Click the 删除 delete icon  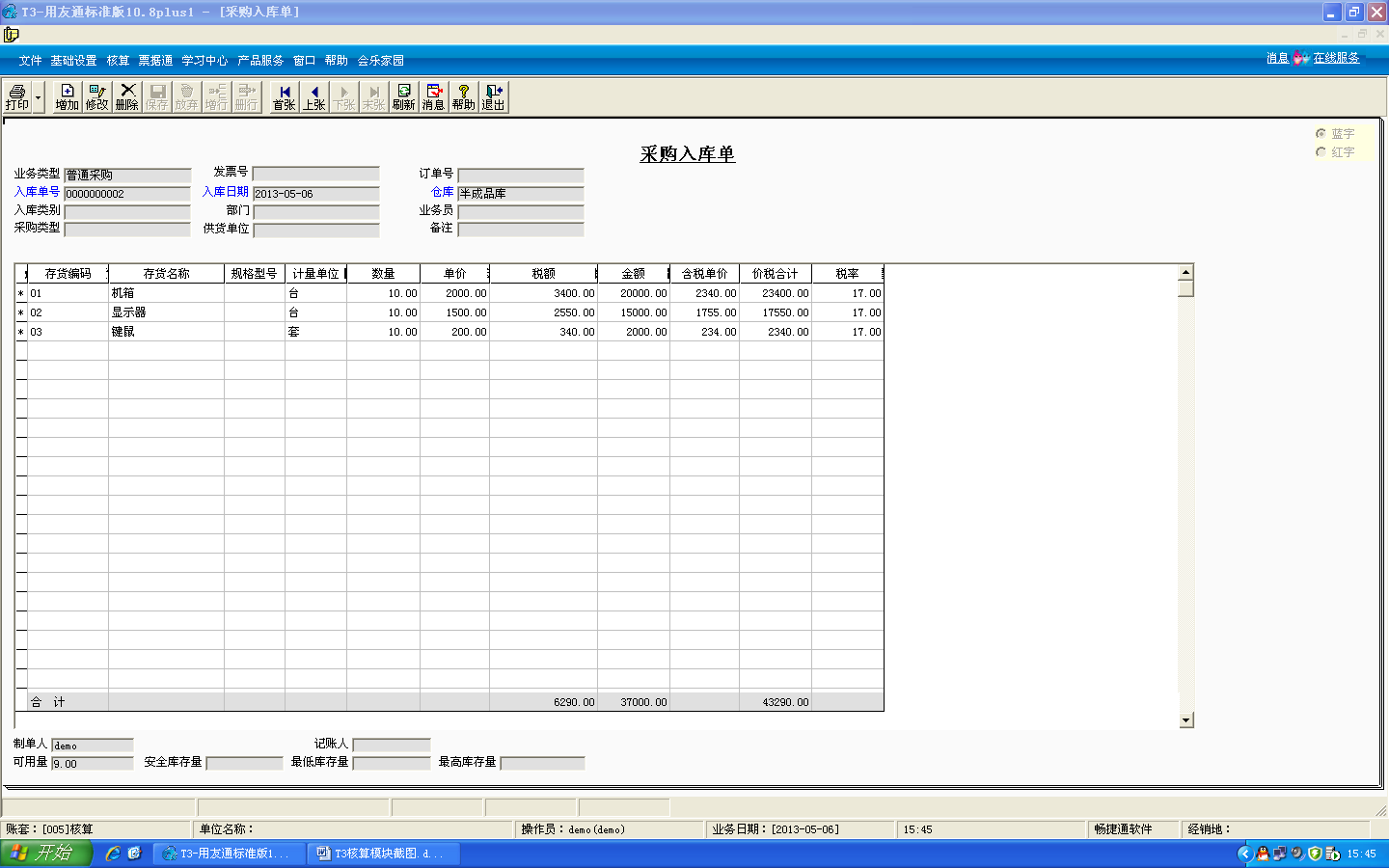pyautogui.click(x=126, y=97)
